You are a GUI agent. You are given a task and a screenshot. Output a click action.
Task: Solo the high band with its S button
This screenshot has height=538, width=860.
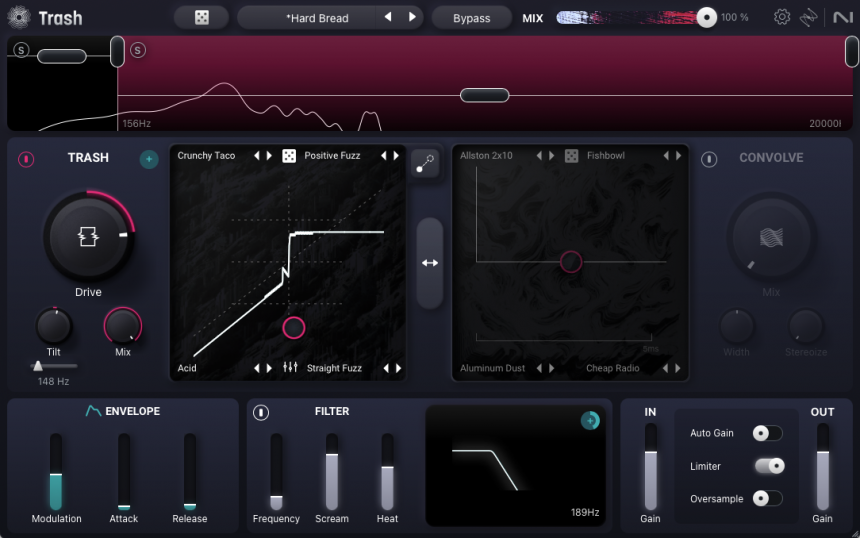pos(138,50)
